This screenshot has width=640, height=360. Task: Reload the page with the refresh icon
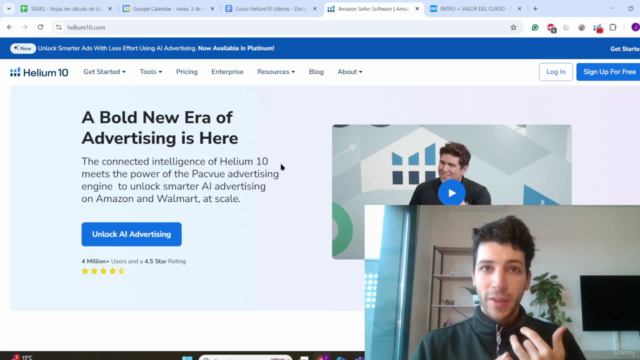point(40,27)
